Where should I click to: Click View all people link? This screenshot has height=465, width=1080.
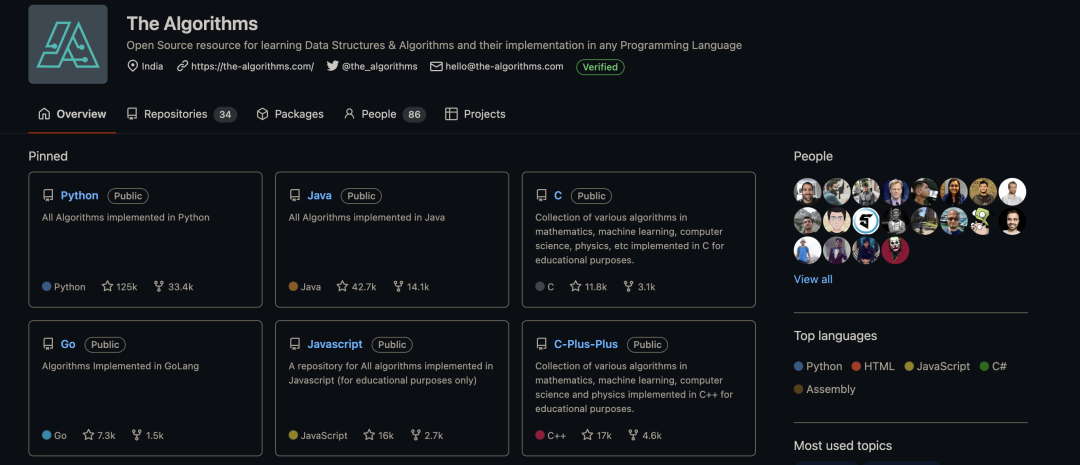pyautogui.click(x=813, y=279)
